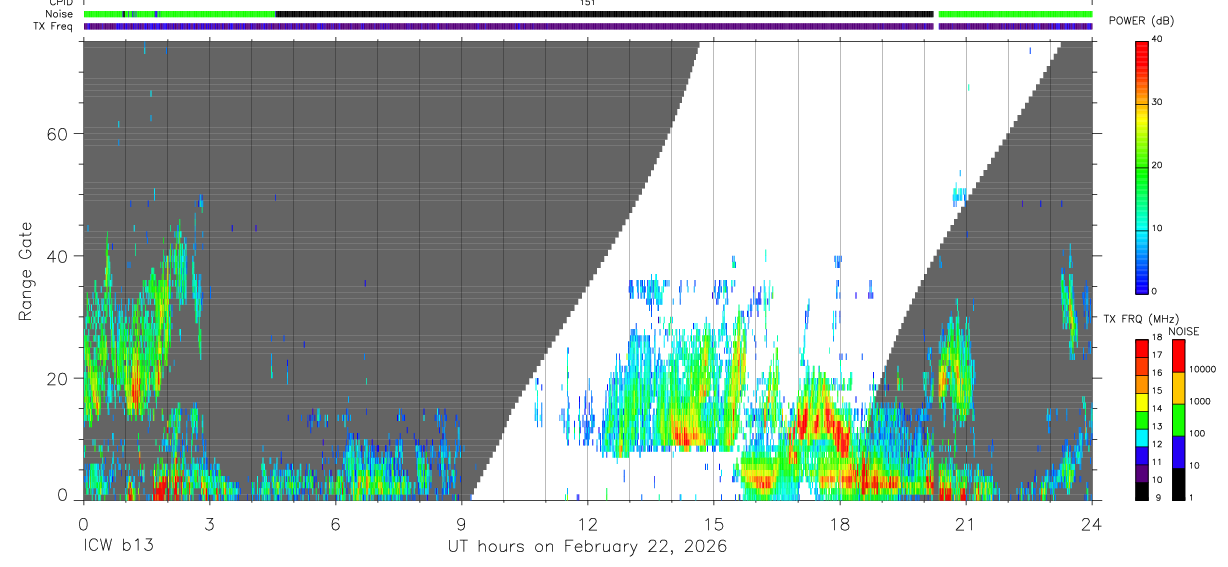Image resolution: width=1228 pixels, height=567 pixels.
Task: Click the "12" tick on the UT hours axis
Action: 587,524
